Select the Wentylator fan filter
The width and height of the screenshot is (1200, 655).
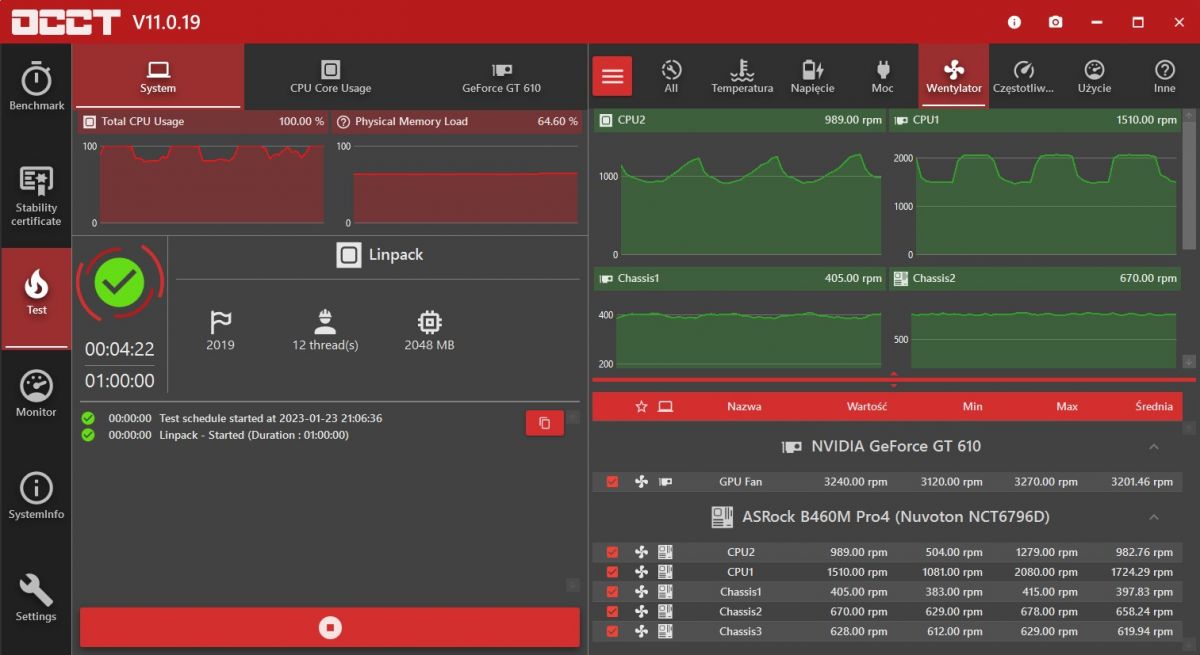click(953, 76)
